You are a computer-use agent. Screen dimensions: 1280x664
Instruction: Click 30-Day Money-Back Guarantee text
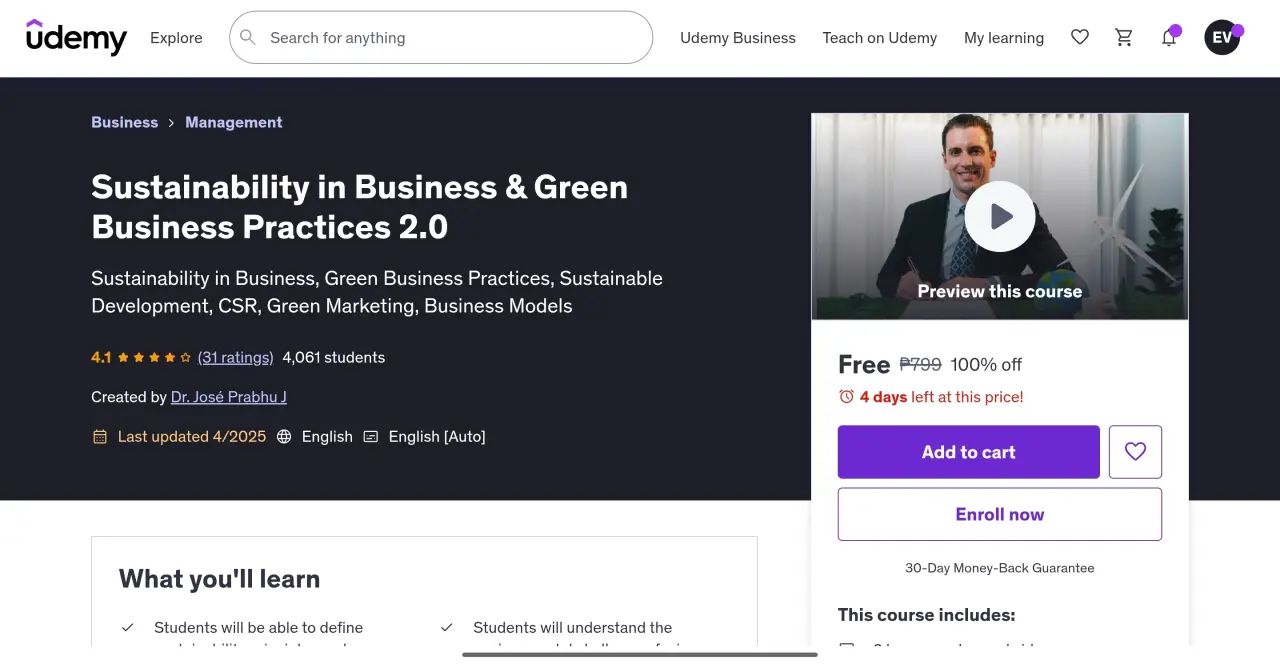click(1000, 568)
